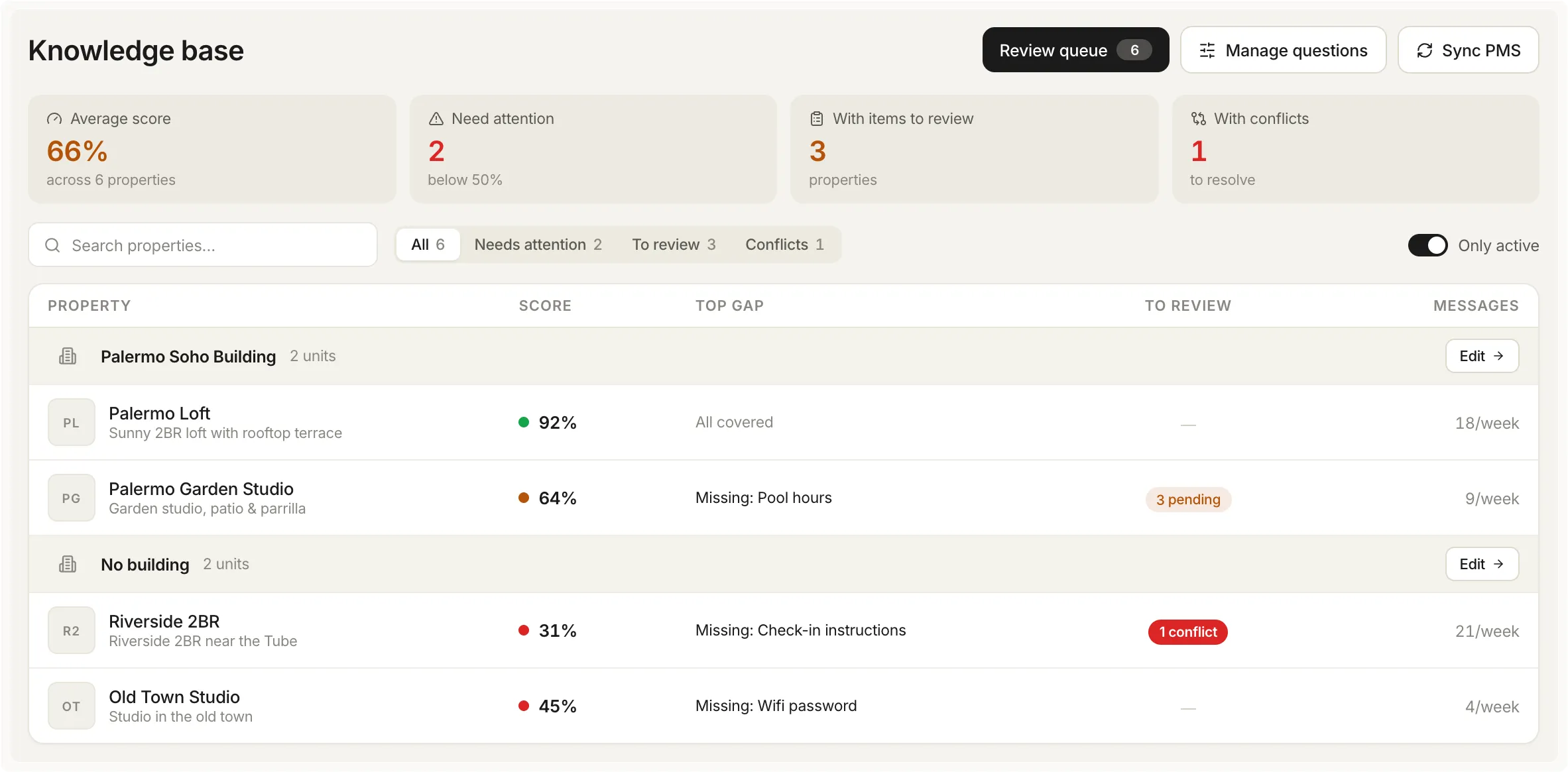Click the building icon for Palermo Soho Building
This screenshot has height=772, width=1568.
click(68, 356)
